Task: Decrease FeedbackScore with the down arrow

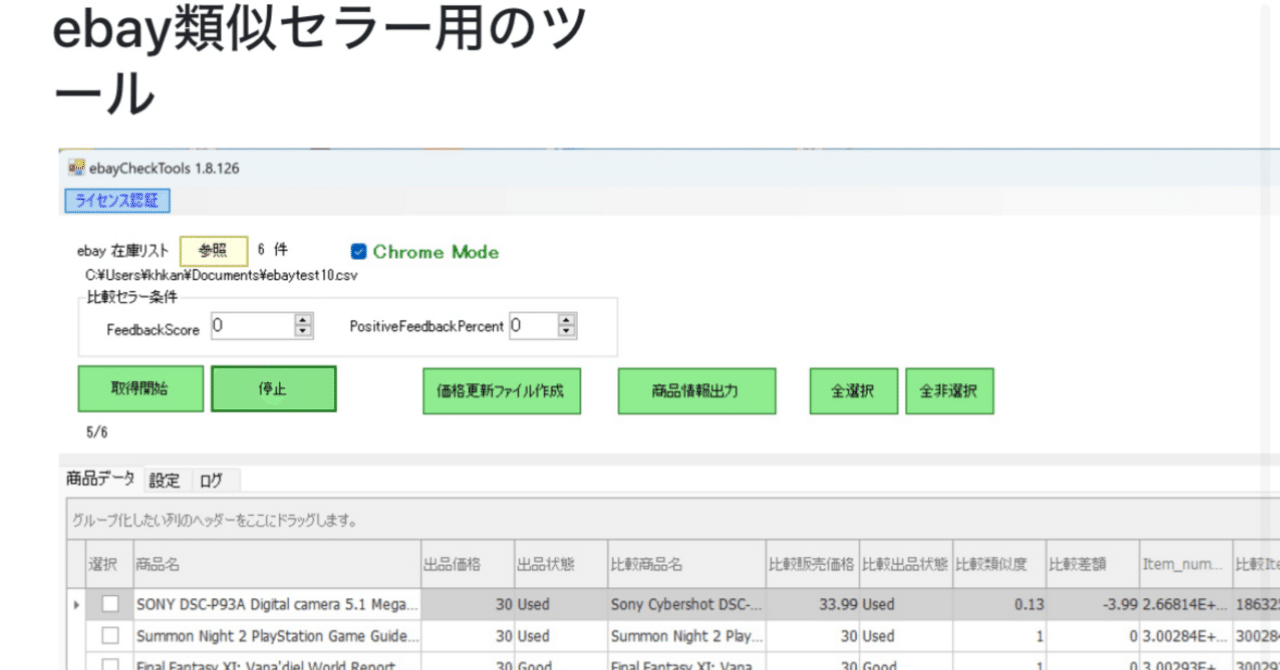Action: (303, 332)
